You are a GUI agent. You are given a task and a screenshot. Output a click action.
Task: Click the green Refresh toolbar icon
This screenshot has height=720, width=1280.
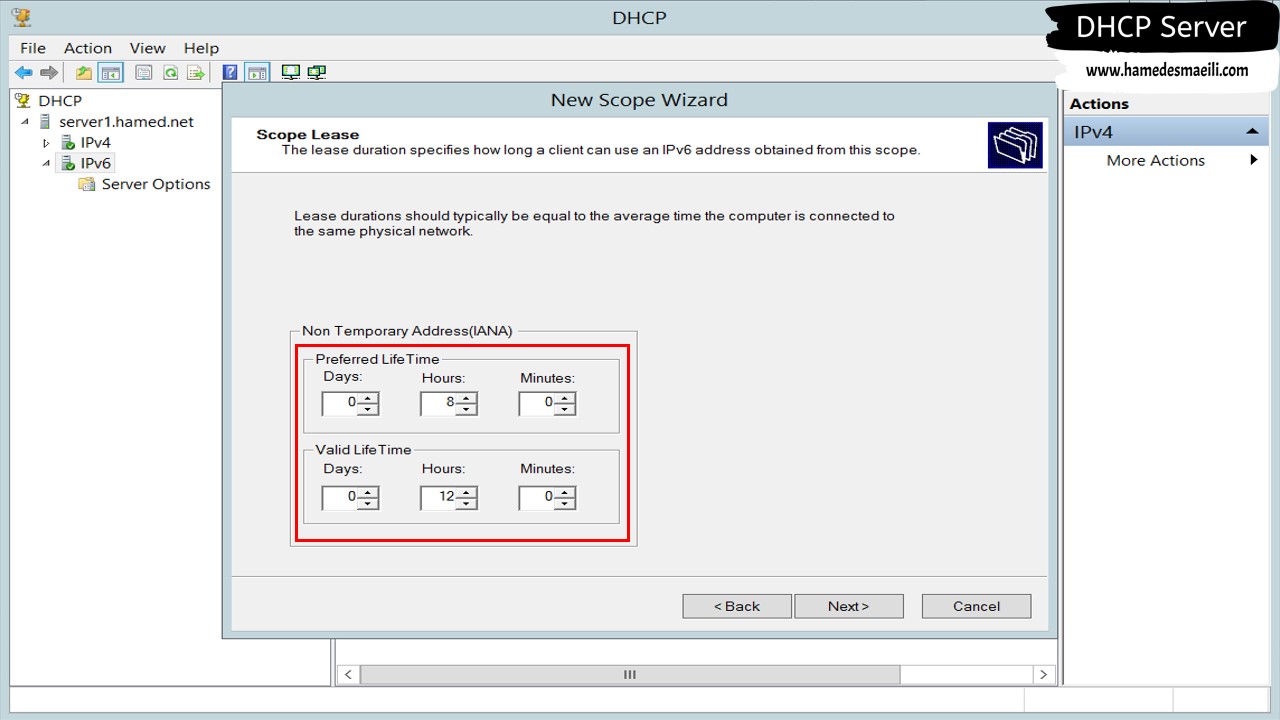170,73
